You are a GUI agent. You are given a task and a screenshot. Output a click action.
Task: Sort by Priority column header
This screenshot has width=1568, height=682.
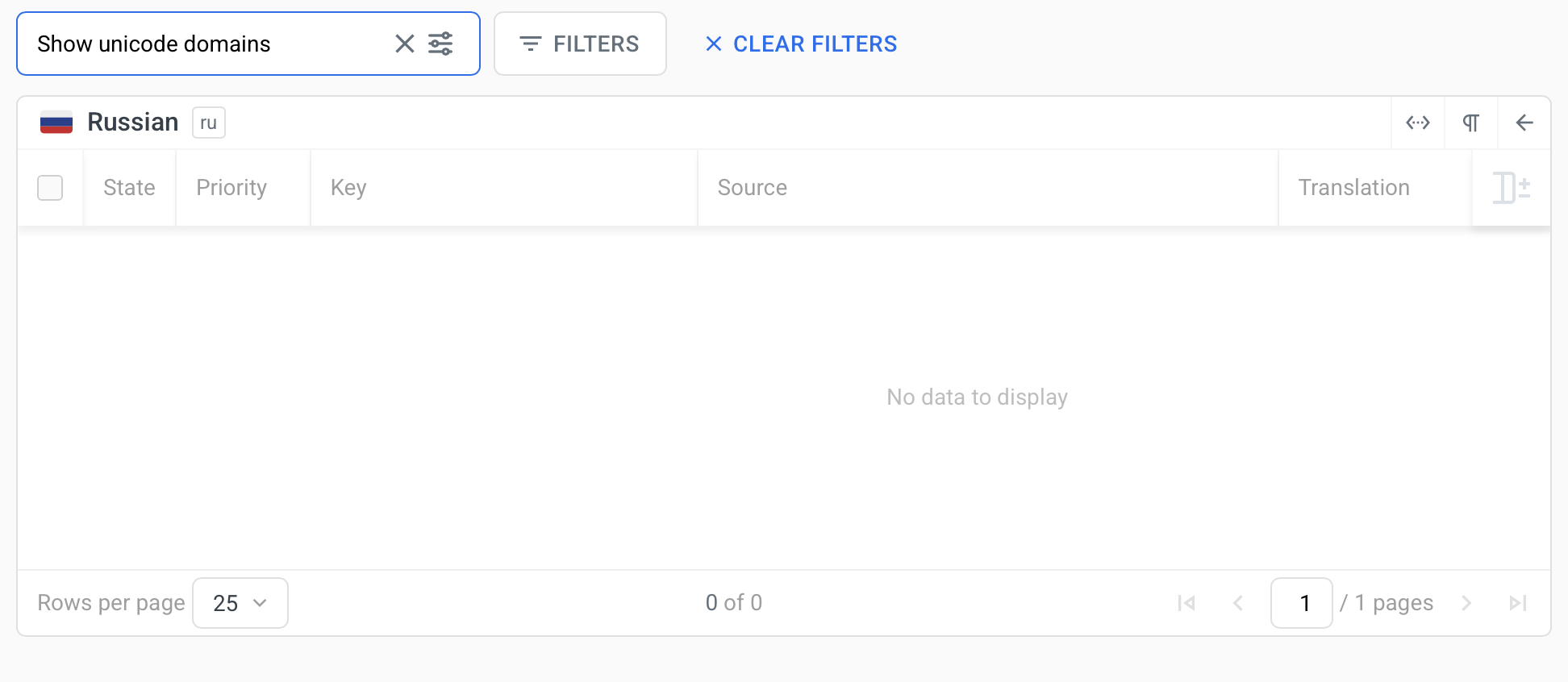[x=231, y=188]
